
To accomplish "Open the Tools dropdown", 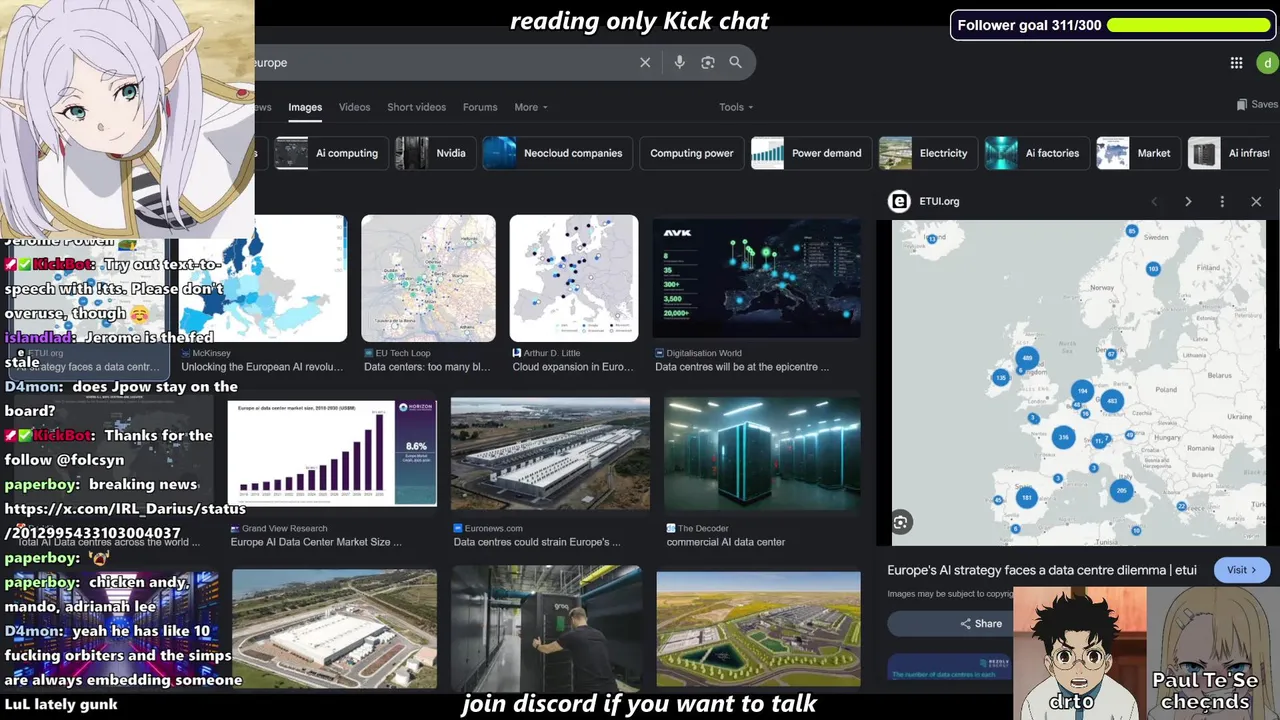I will coord(736,107).
